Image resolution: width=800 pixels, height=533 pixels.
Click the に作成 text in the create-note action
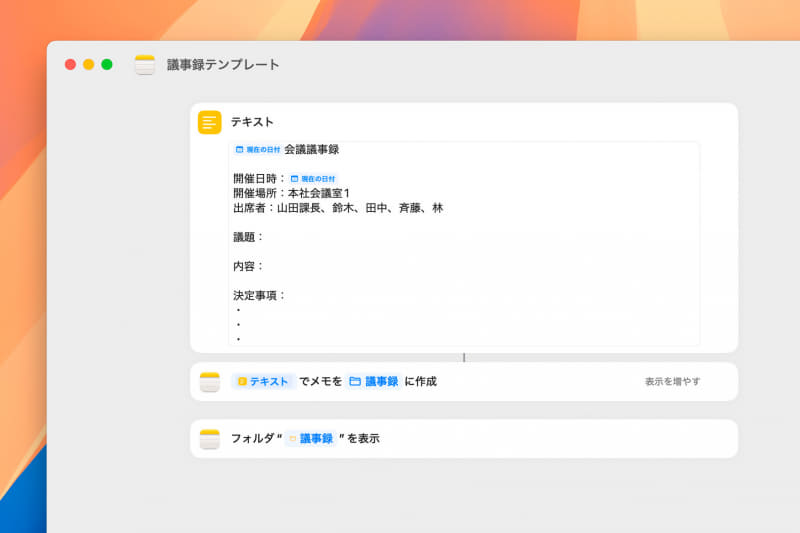point(420,382)
